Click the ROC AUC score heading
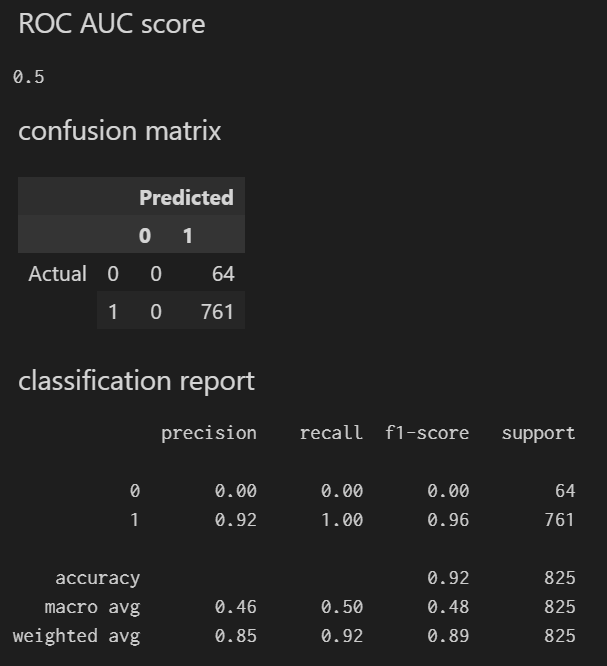The image size is (607, 666). pyautogui.click(x=111, y=25)
